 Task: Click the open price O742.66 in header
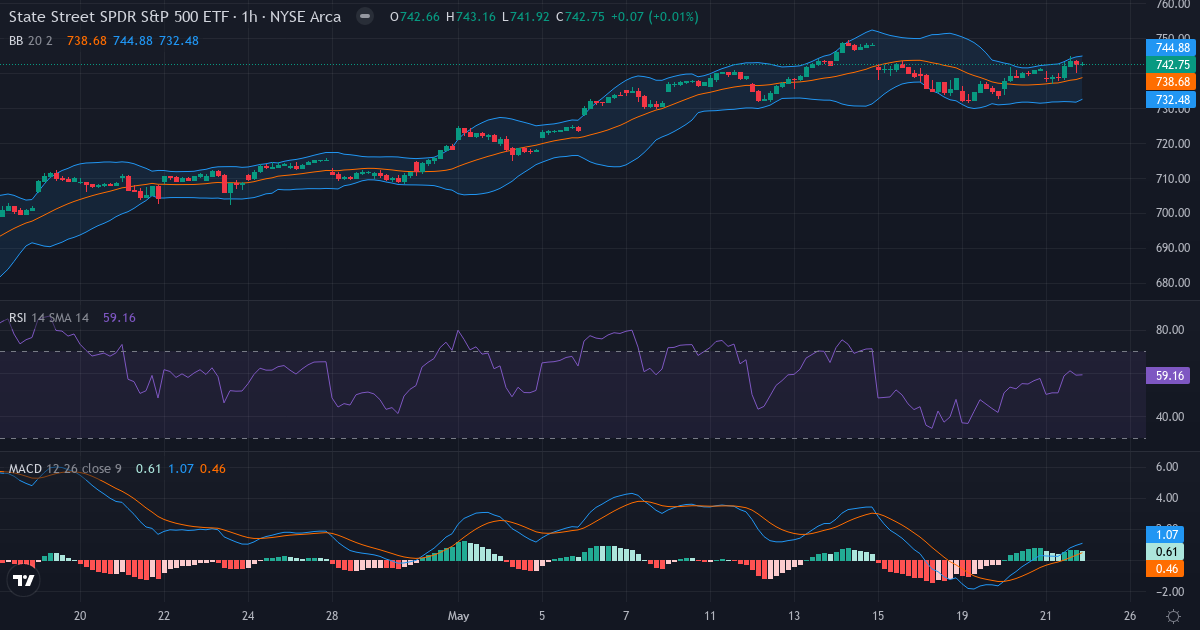415,17
